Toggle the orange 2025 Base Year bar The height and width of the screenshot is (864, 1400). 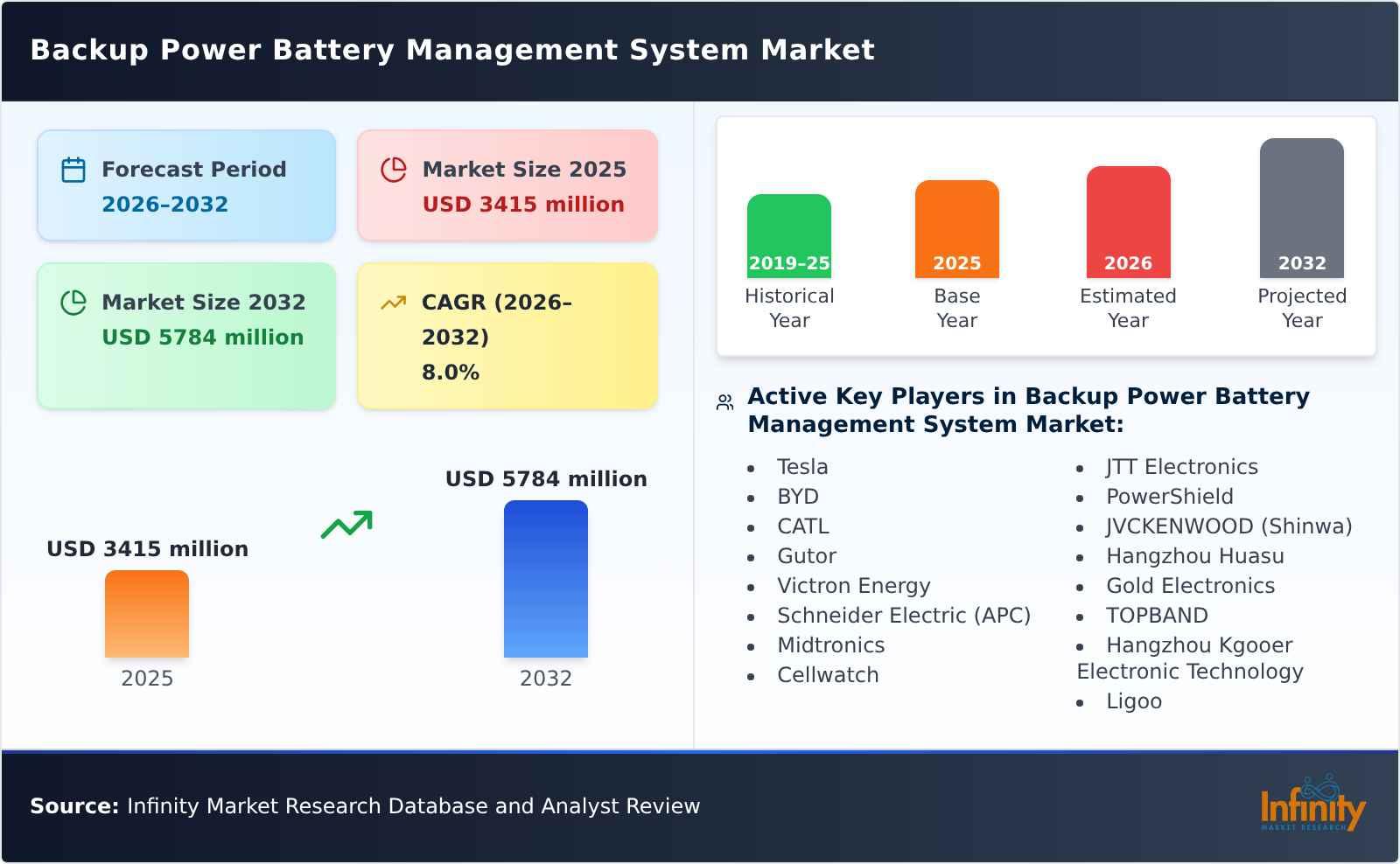(x=956, y=227)
